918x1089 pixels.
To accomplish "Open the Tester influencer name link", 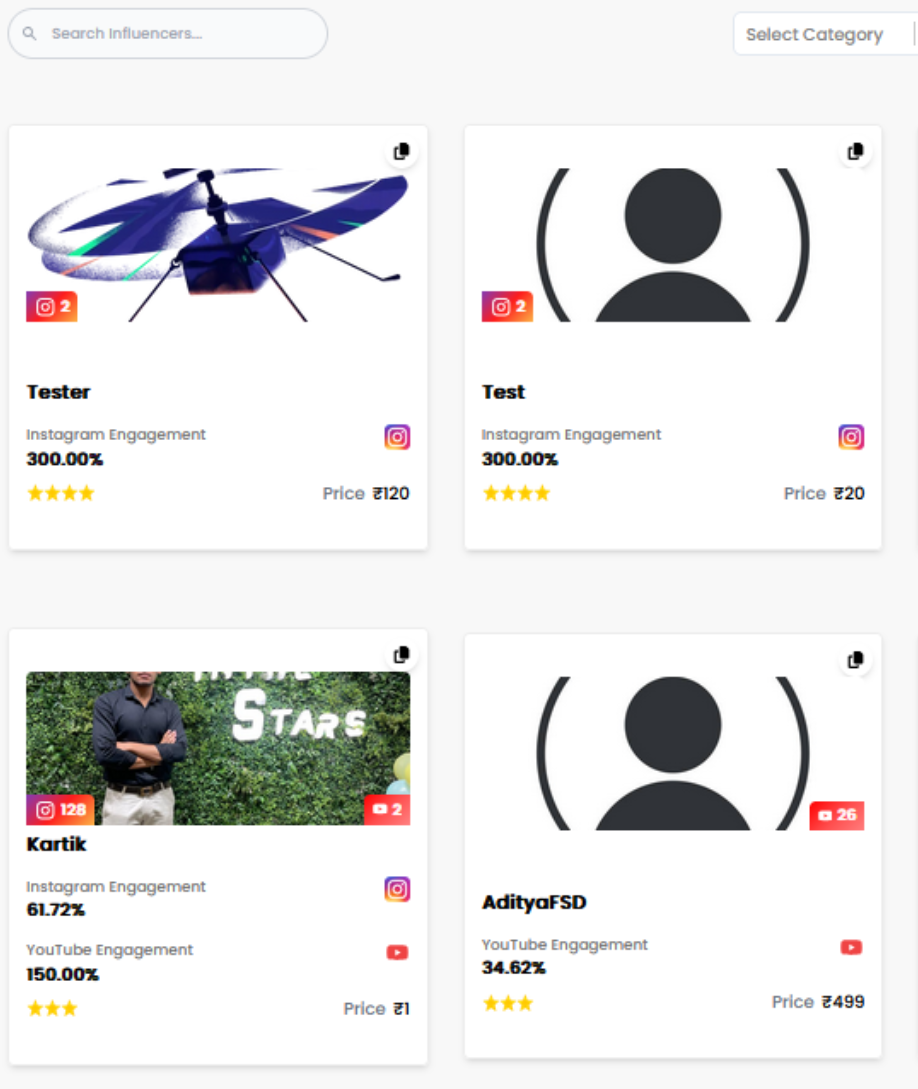I will tap(58, 392).
